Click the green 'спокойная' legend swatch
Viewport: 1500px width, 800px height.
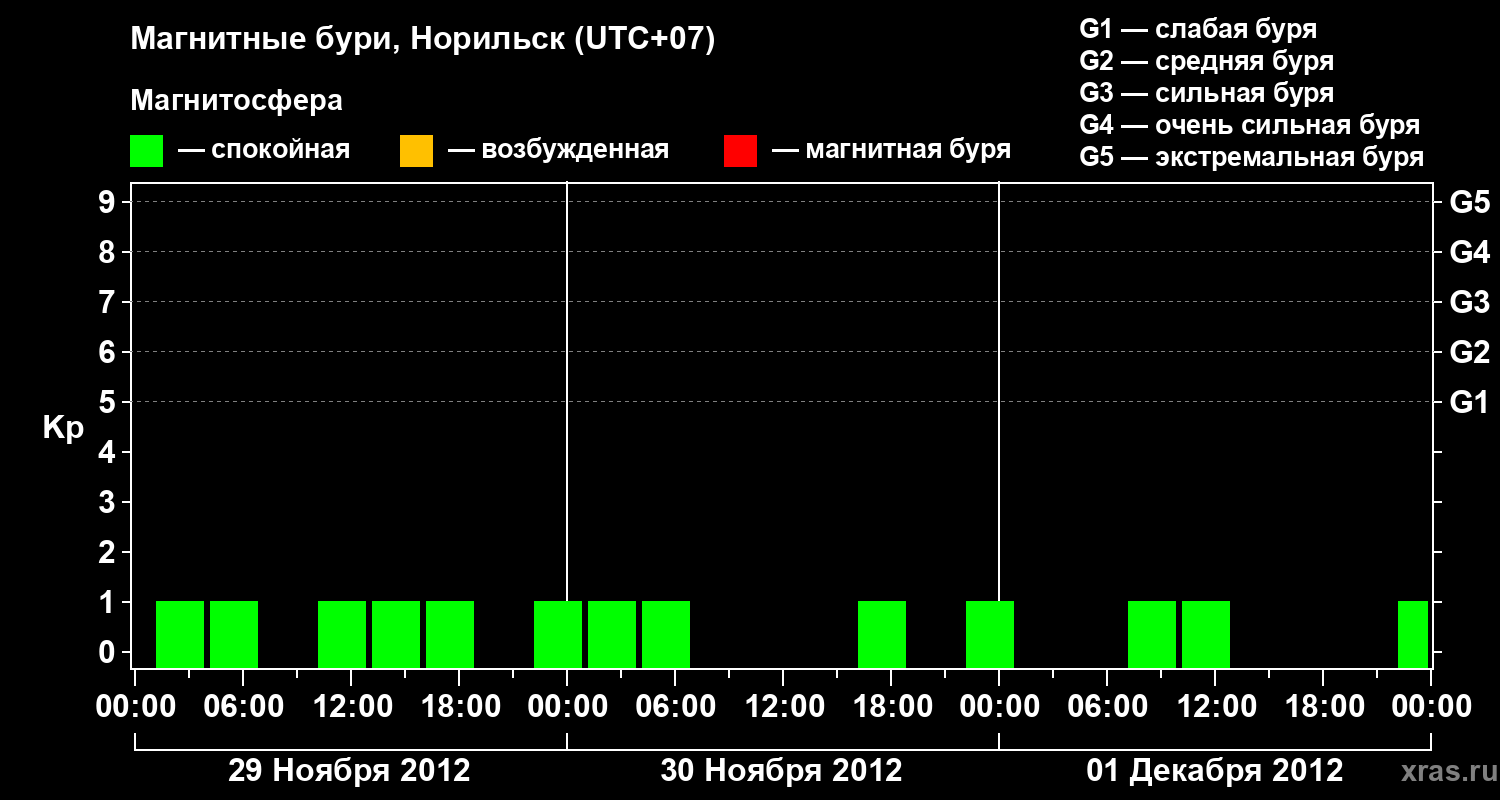coord(147,151)
